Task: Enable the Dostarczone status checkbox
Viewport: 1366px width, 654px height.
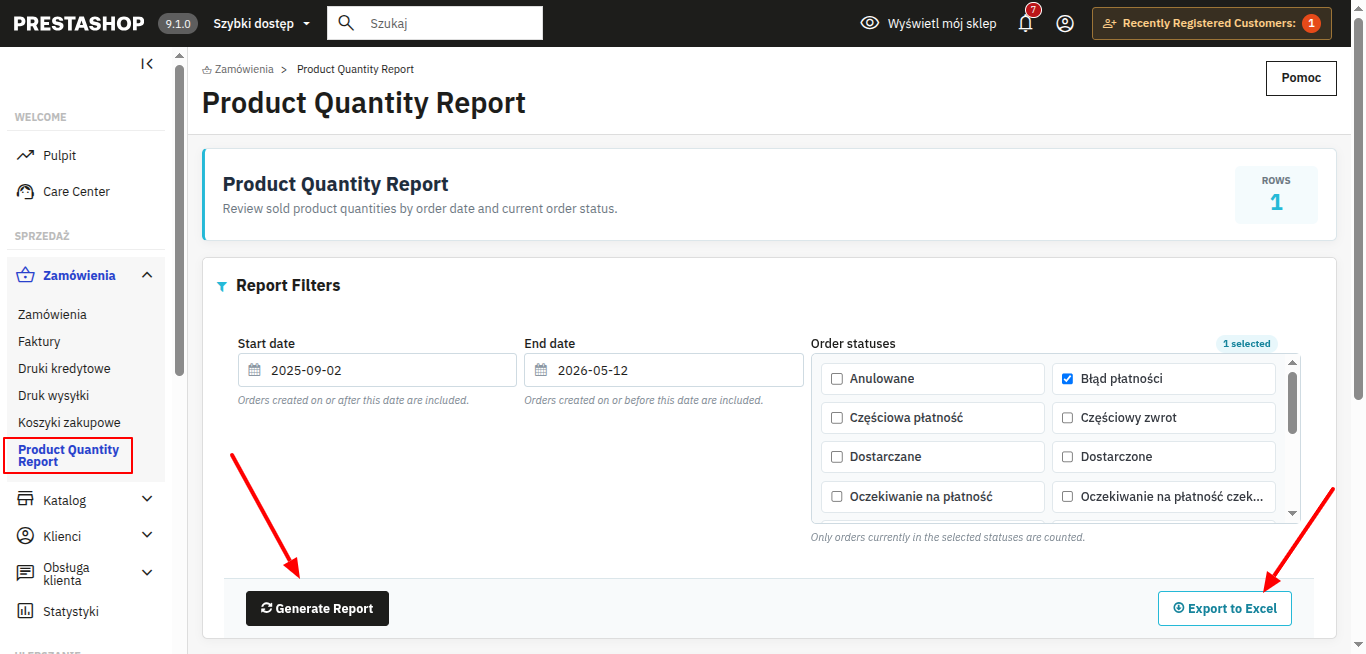Action: click(x=1068, y=457)
